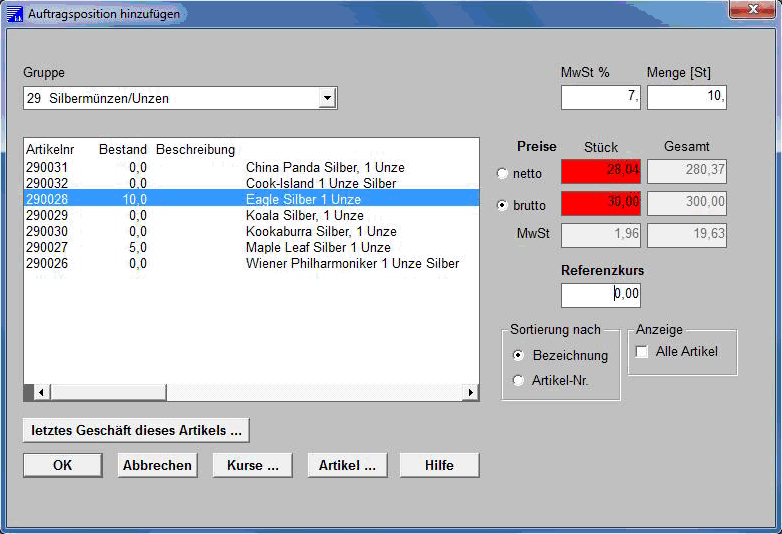Image resolution: width=782 pixels, height=534 pixels.
Task: Open Hilfe for this dialog
Action: tap(439, 465)
